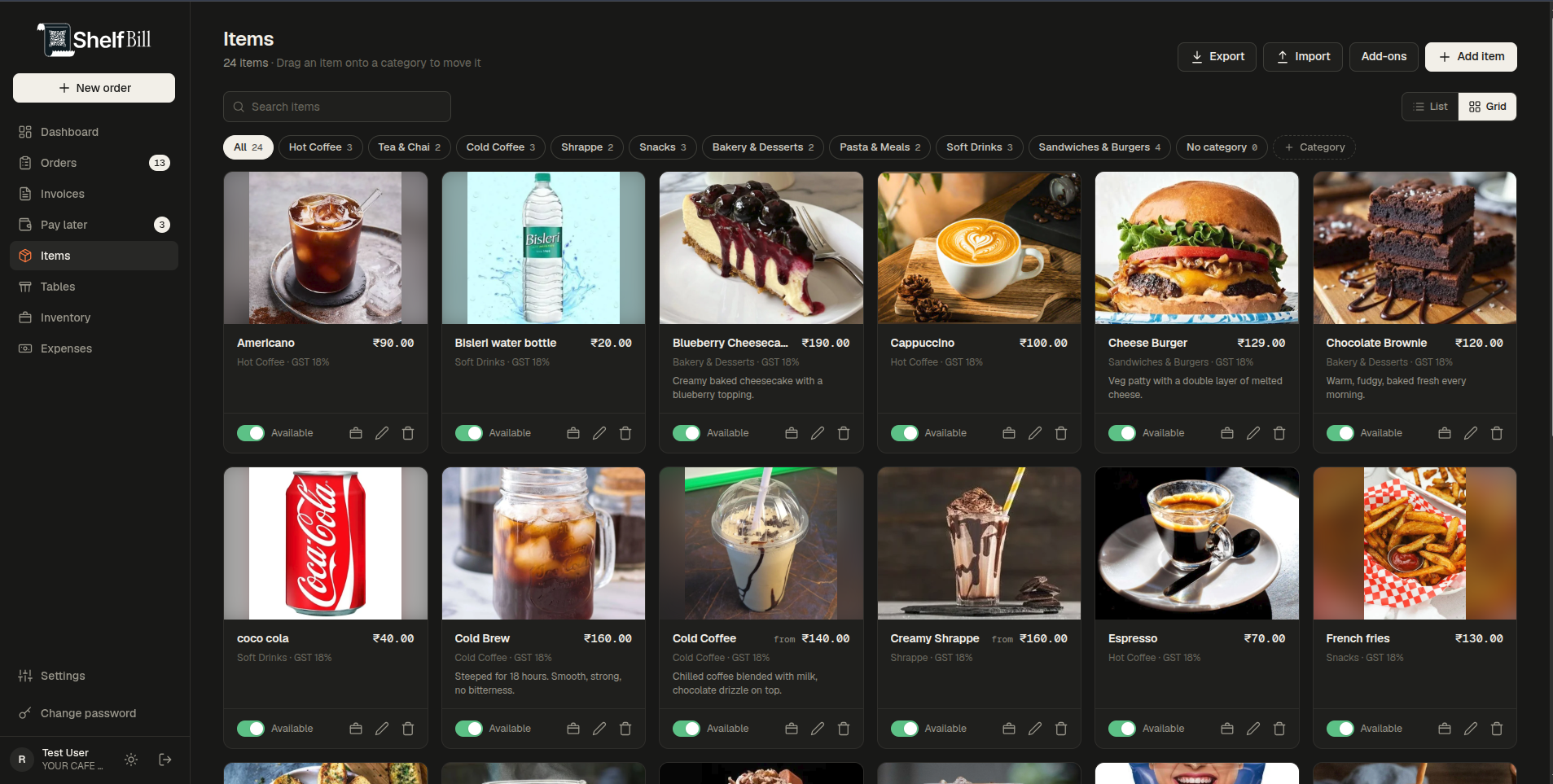1553x784 pixels.
Task: Select the Soft Drinks category chip
Action: tap(980, 147)
